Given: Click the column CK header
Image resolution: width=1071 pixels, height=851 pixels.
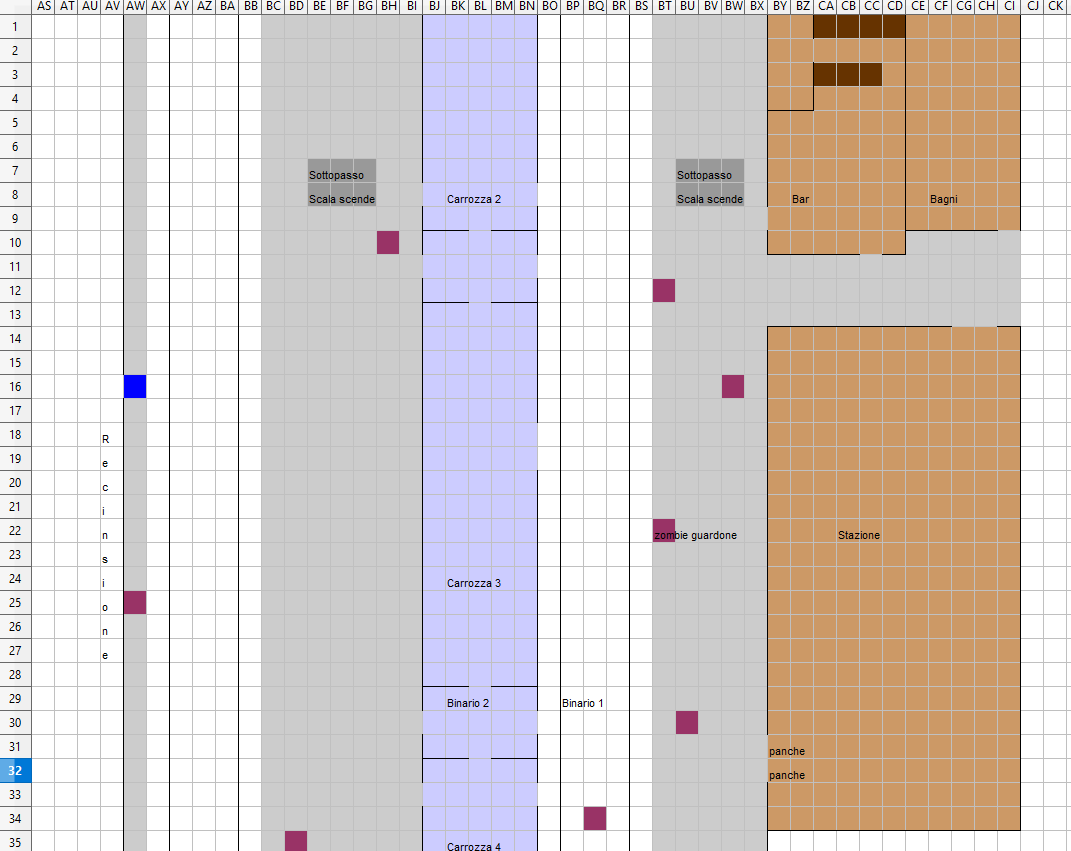Looking at the screenshot, I should point(1055,7).
